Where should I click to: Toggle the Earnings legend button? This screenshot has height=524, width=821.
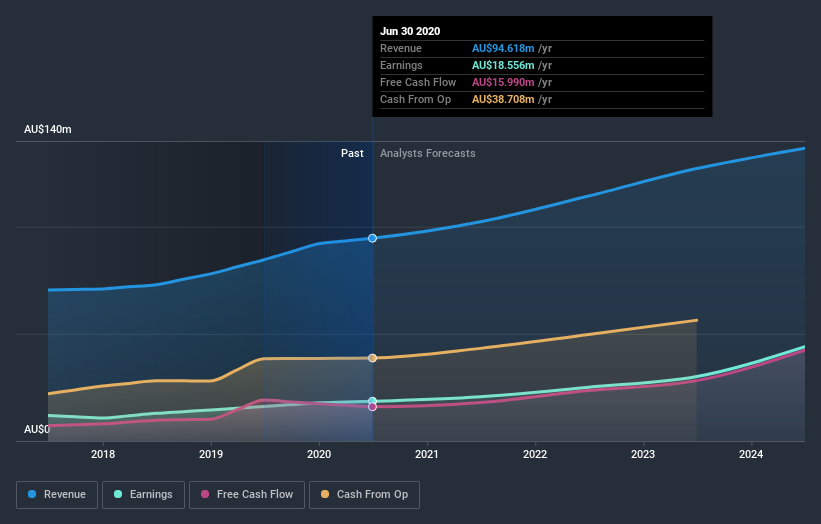tap(143, 495)
